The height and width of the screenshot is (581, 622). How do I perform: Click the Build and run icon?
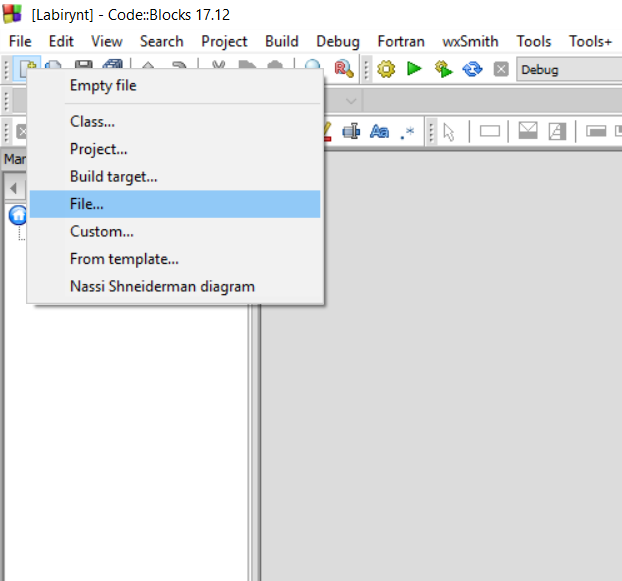coord(443,69)
